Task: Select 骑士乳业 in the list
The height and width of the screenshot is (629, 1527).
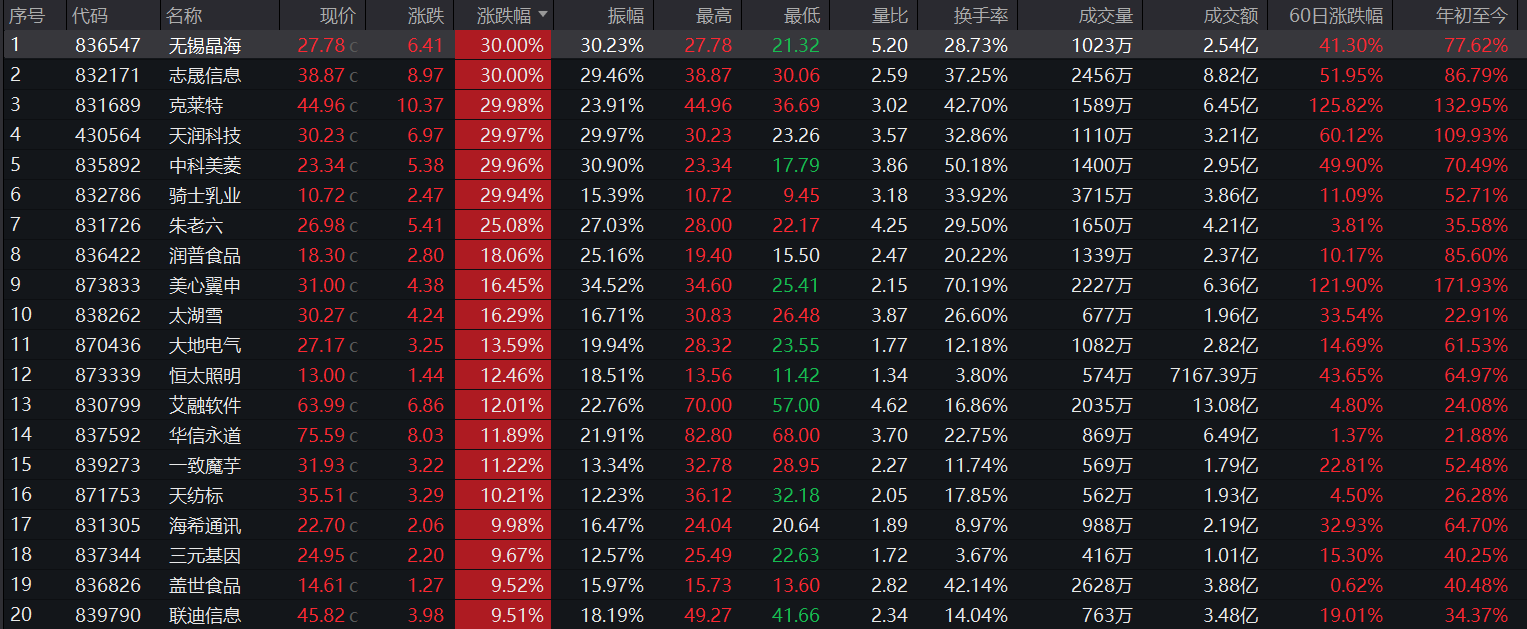Action: [x=205, y=195]
